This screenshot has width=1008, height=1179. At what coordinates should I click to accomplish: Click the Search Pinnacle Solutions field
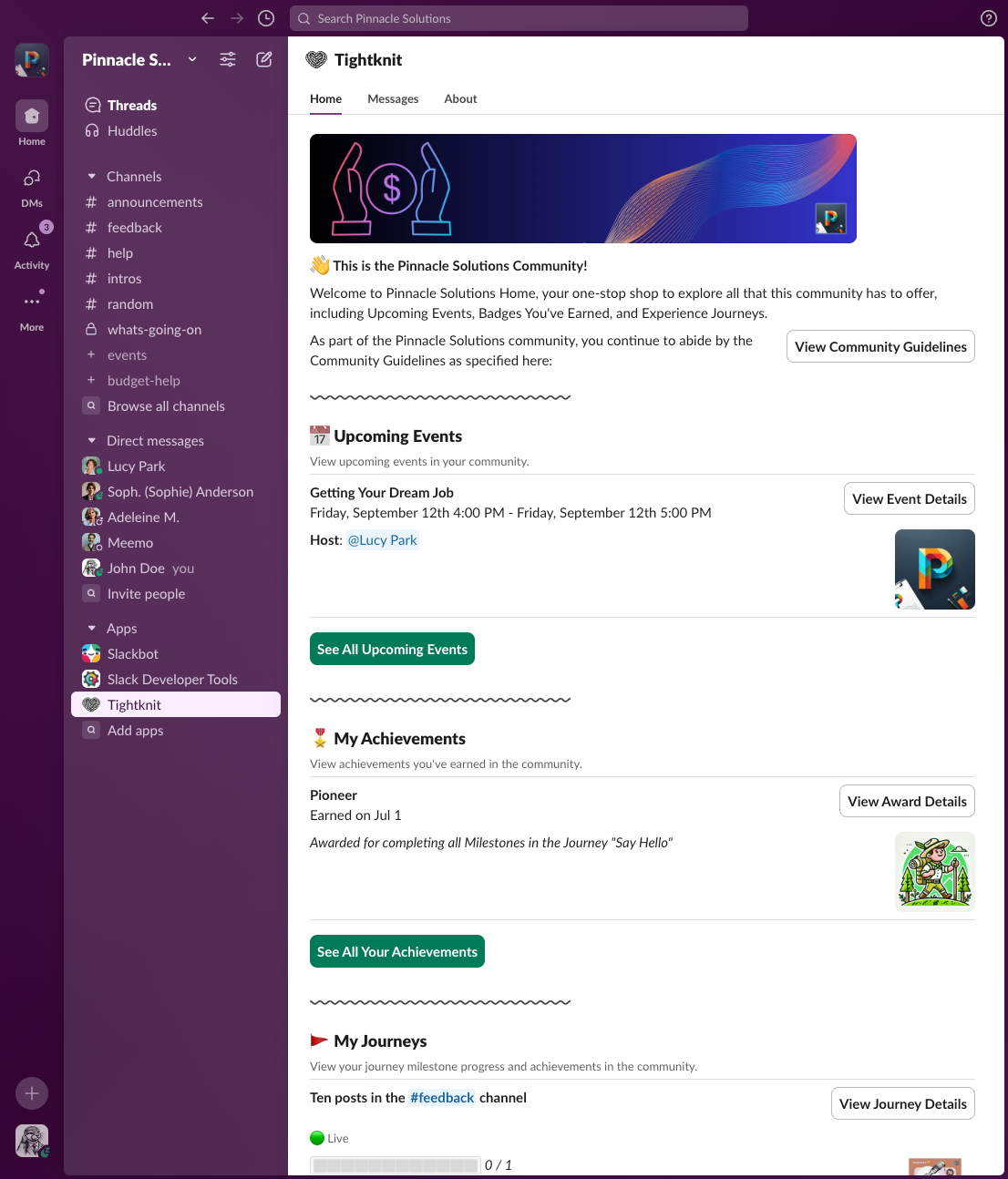click(519, 18)
